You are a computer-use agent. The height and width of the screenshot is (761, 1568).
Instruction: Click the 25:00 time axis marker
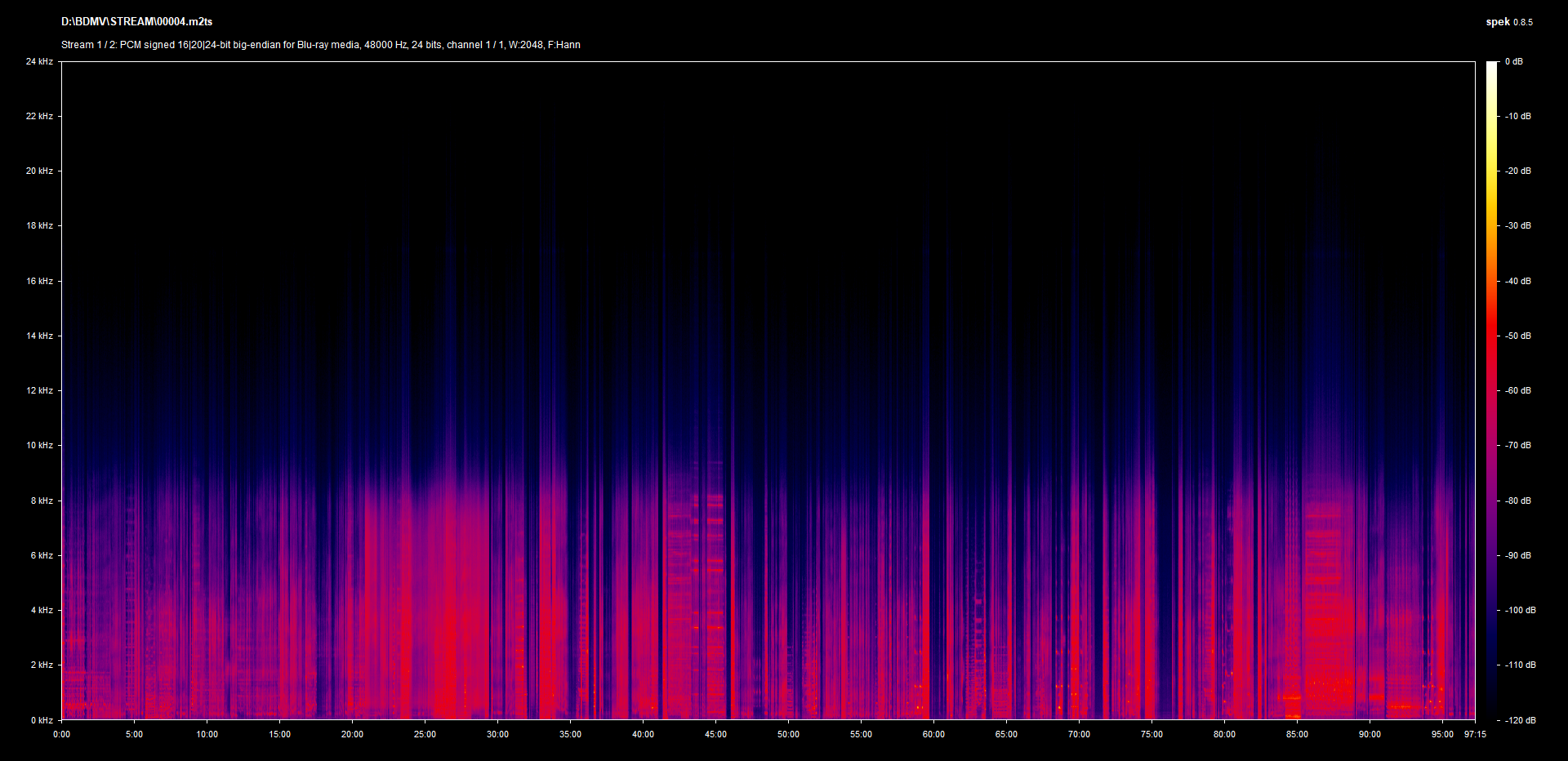(x=425, y=735)
